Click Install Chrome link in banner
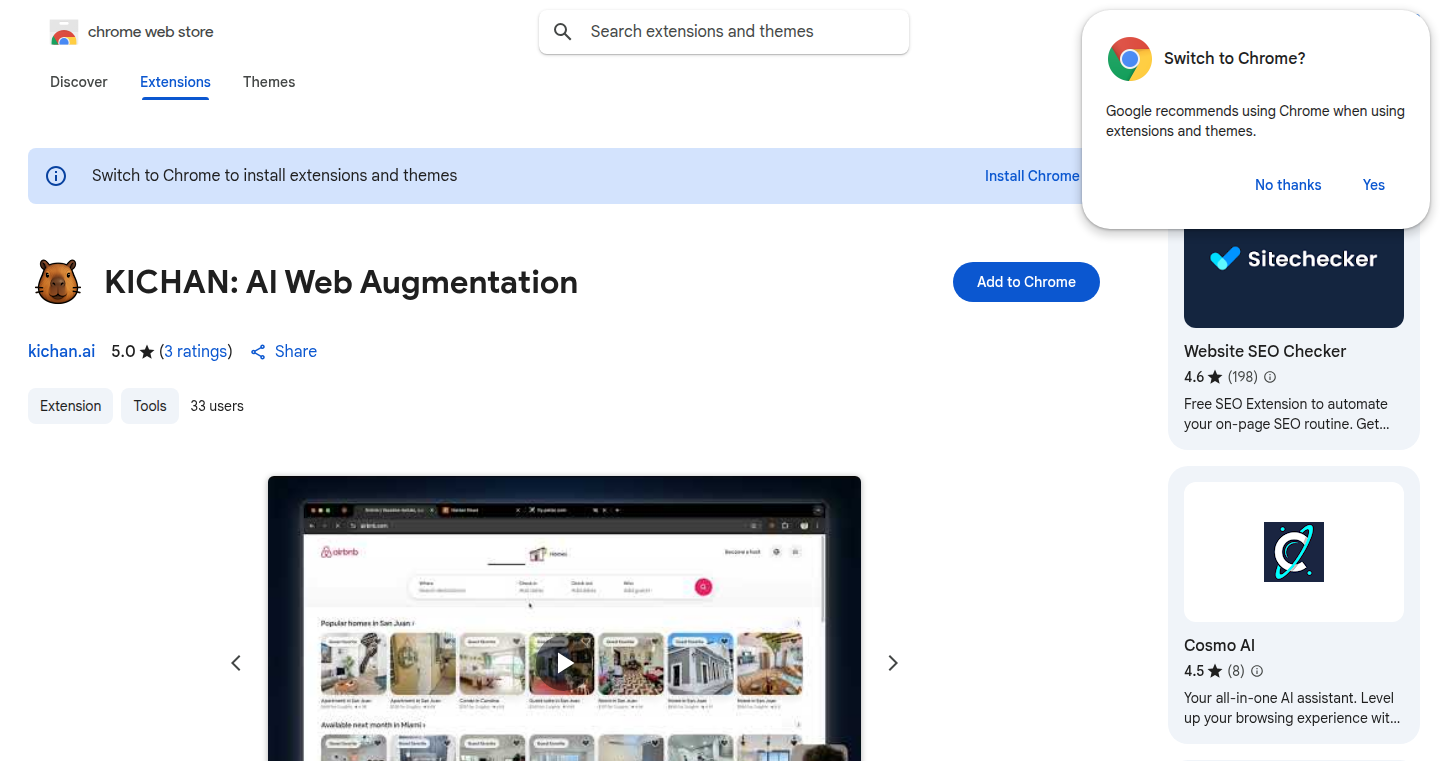 [1032, 176]
